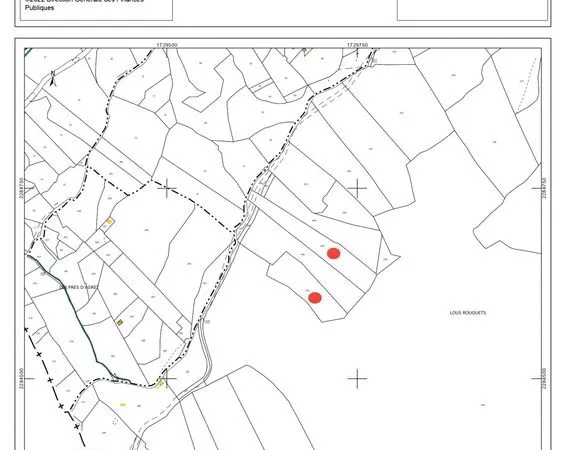Click the 1729500 easting coordinate label

167,45
